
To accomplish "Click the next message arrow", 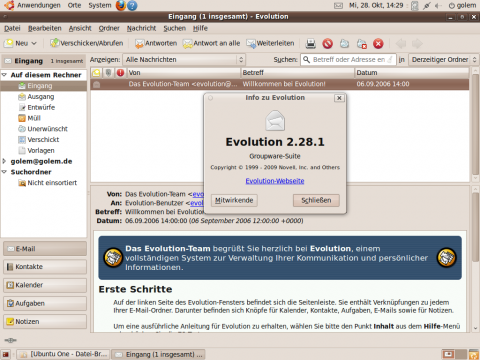I will point(417,43).
